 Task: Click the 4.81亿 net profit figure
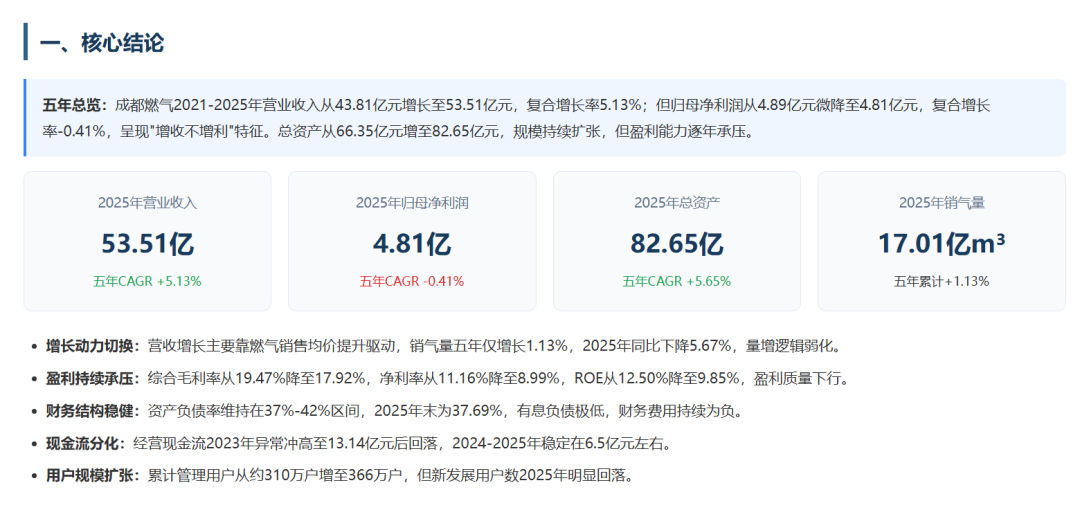412,243
